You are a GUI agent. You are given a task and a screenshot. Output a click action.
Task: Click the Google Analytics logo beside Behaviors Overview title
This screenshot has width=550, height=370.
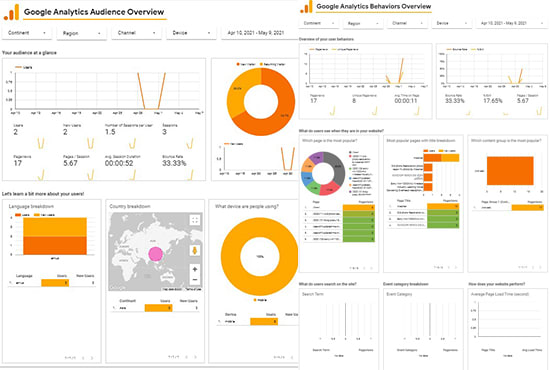coord(306,7)
